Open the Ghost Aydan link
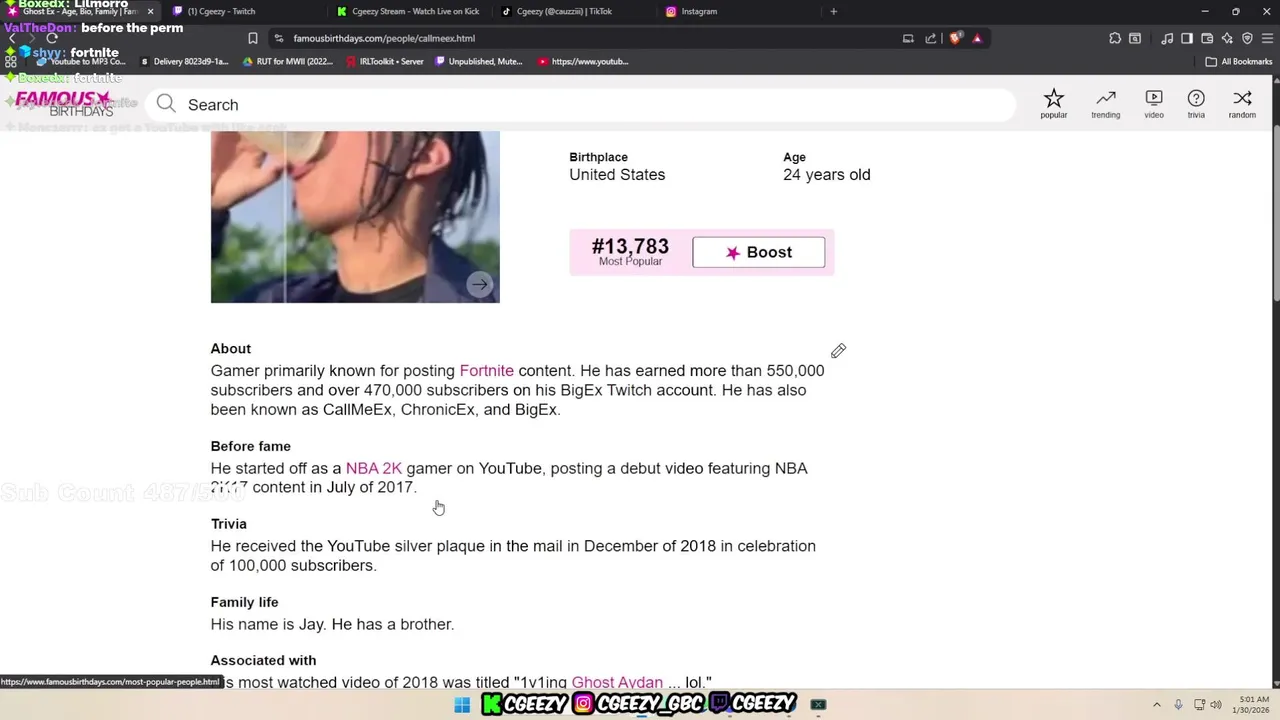This screenshot has width=1280, height=720. click(x=617, y=682)
